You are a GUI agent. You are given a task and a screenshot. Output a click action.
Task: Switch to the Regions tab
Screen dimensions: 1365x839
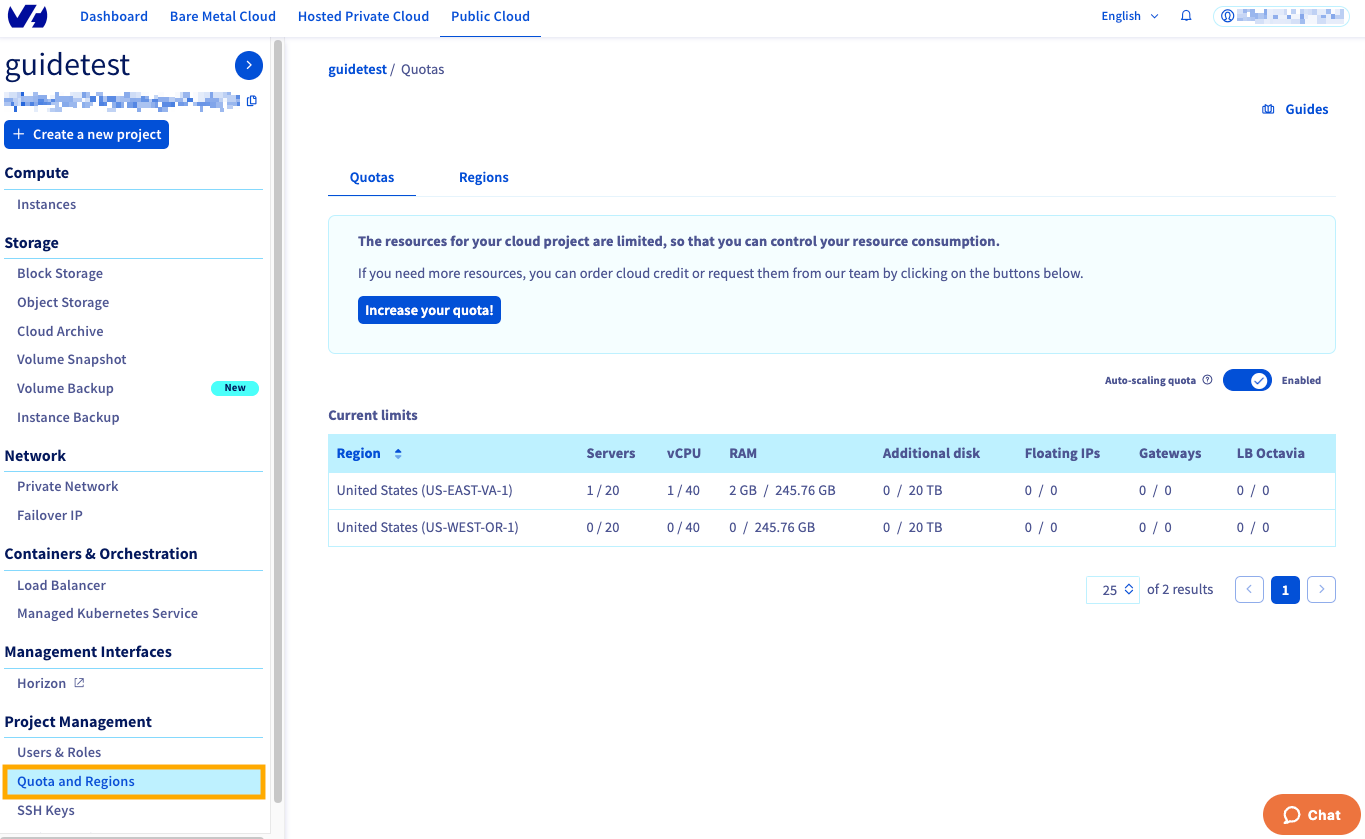pos(483,177)
